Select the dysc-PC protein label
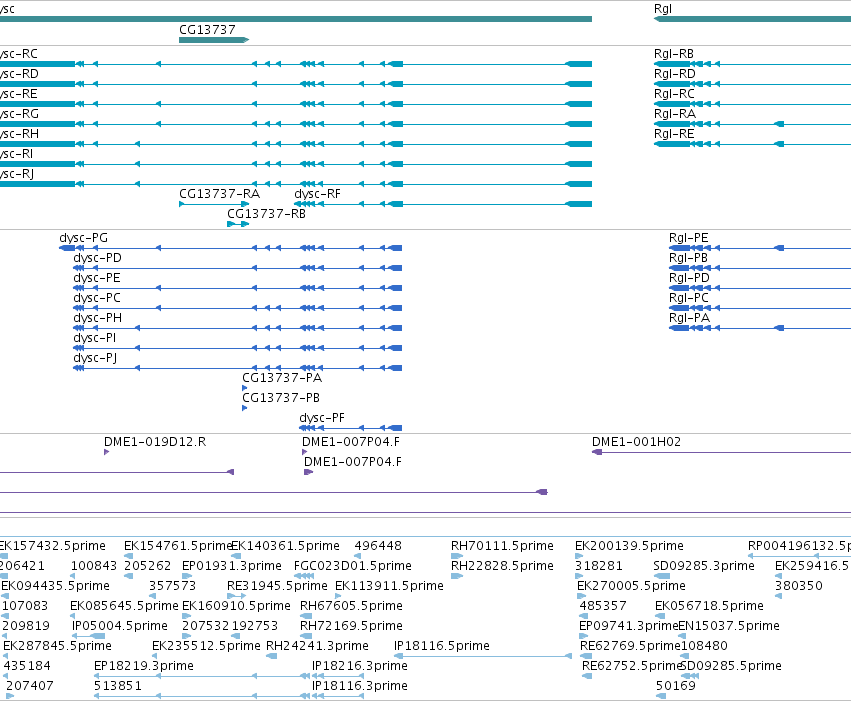Screen dimensions: 851x701 [97, 298]
